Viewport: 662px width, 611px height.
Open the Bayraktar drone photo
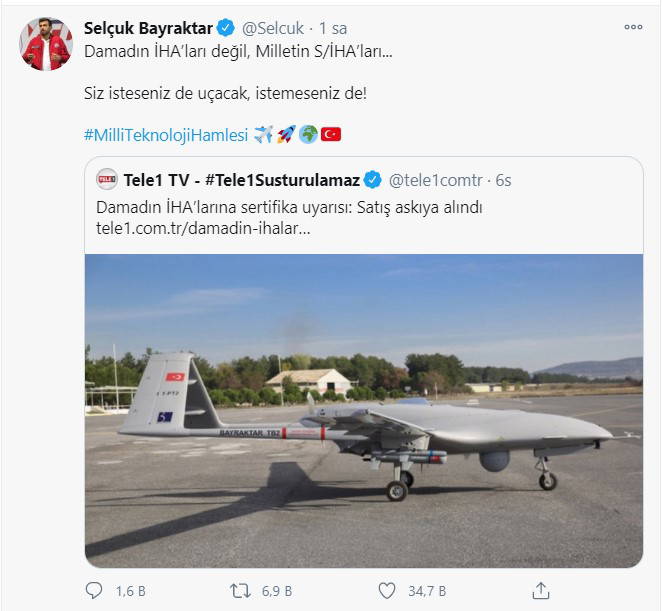[x=363, y=410]
